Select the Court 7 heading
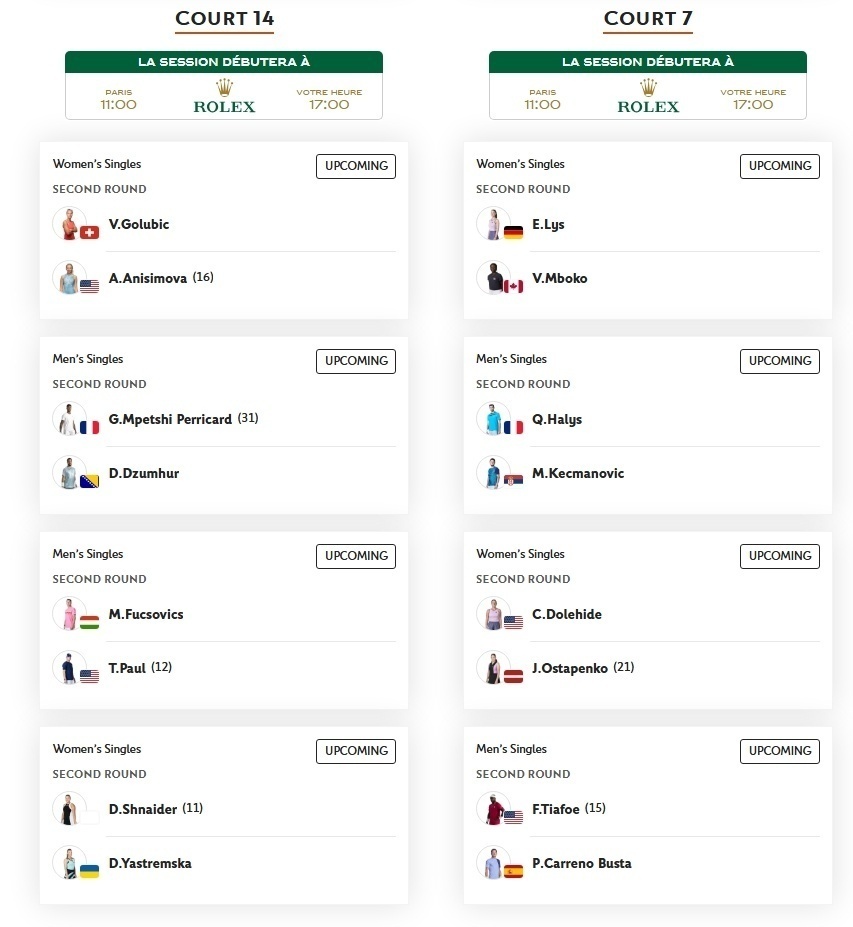 [x=648, y=19]
